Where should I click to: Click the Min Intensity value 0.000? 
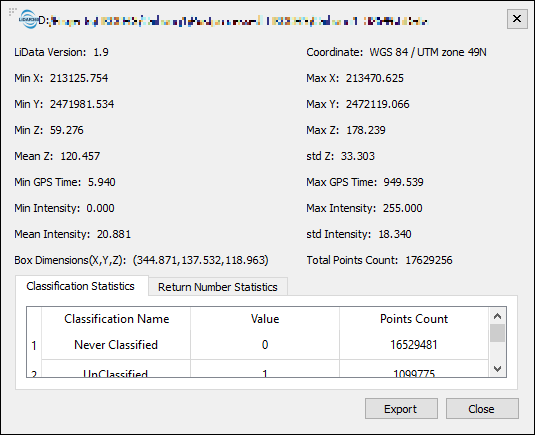[x=100, y=208]
